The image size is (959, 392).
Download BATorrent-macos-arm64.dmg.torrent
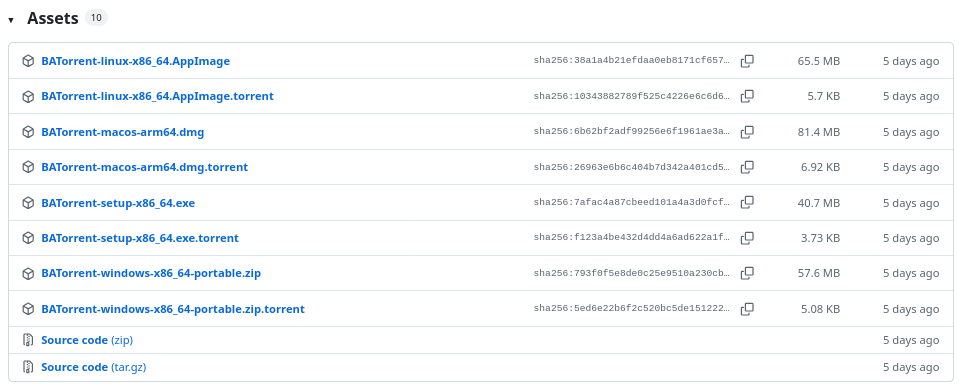(x=144, y=167)
